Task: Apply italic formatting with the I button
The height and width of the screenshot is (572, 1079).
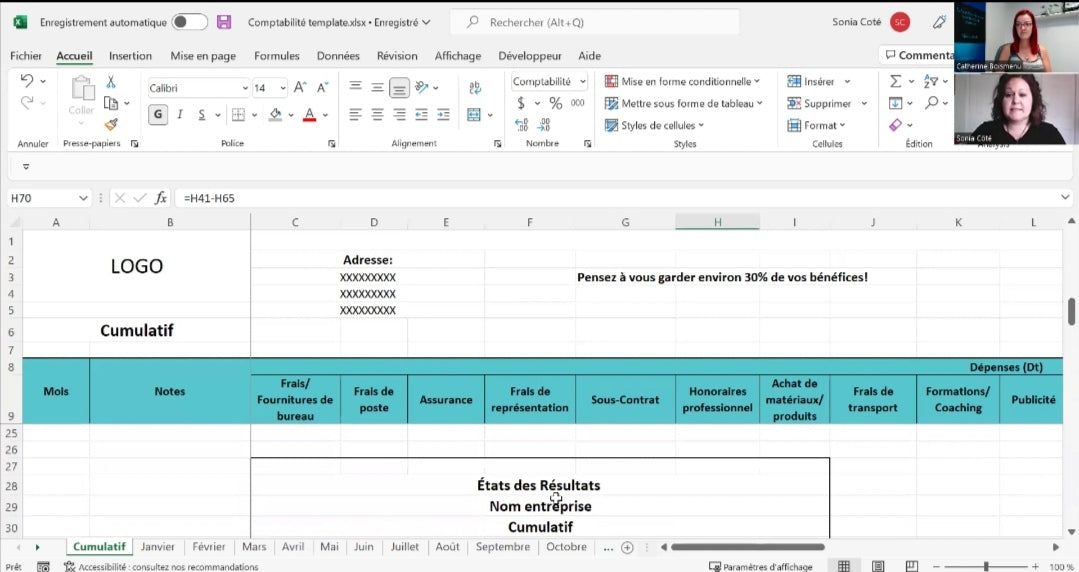Action: point(180,115)
